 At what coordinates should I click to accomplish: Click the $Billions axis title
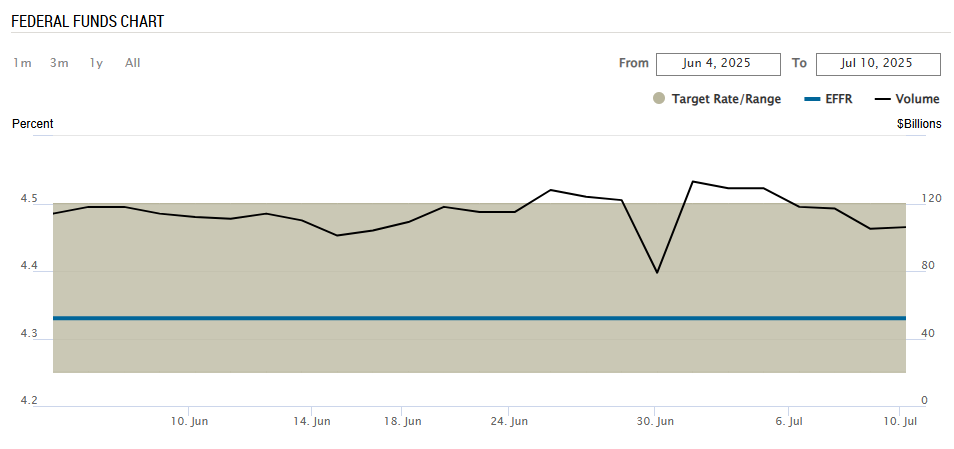tap(919, 124)
